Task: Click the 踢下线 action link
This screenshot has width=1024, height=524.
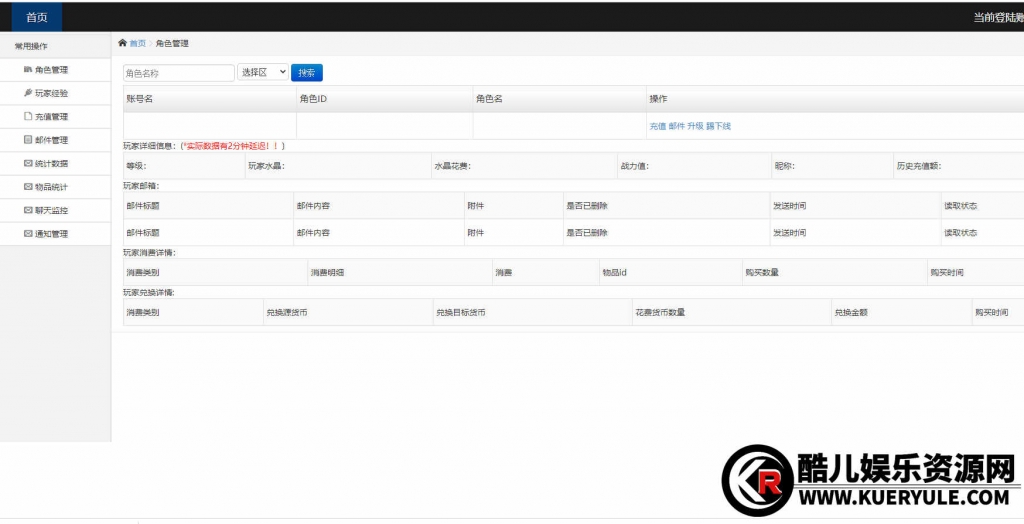Action: coord(718,126)
